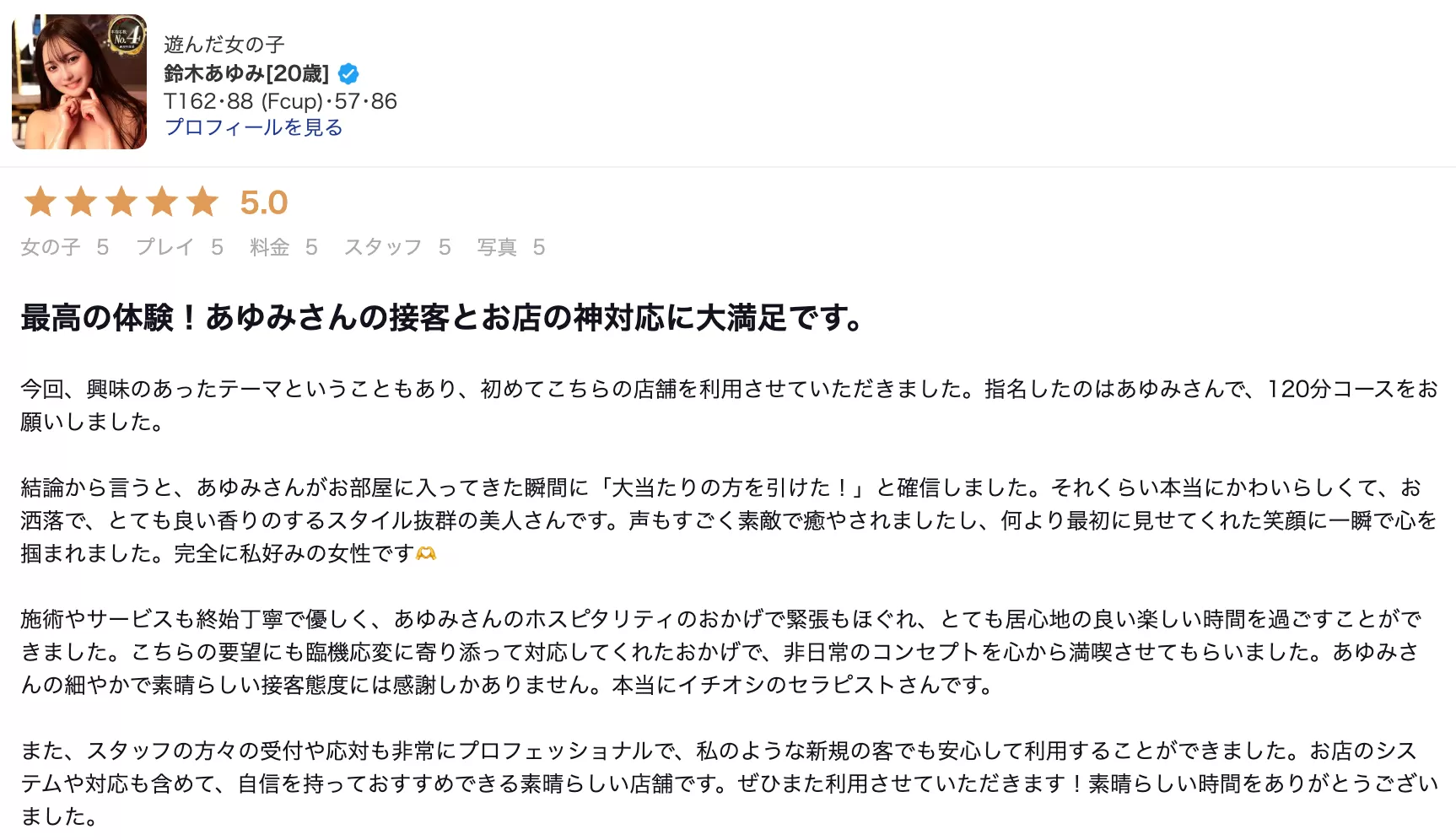Click the heart-hands emoji in review text
Viewport: 1456px width, 840px height.
pos(426,553)
